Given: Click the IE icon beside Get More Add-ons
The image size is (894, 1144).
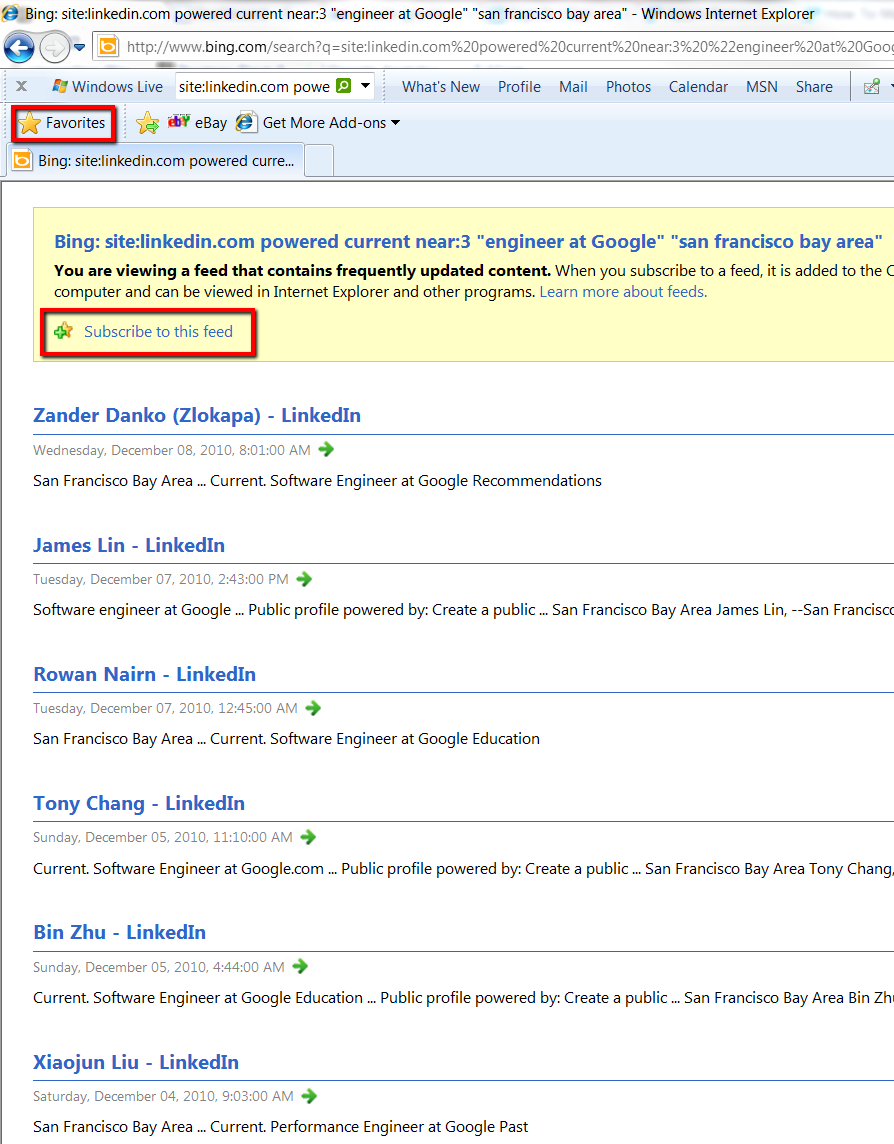Looking at the screenshot, I should click(247, 123).
